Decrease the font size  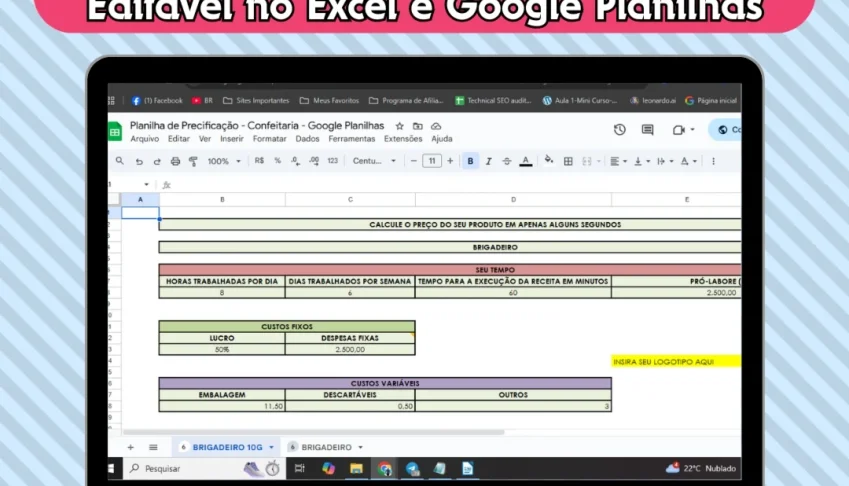tap(414, 161)
